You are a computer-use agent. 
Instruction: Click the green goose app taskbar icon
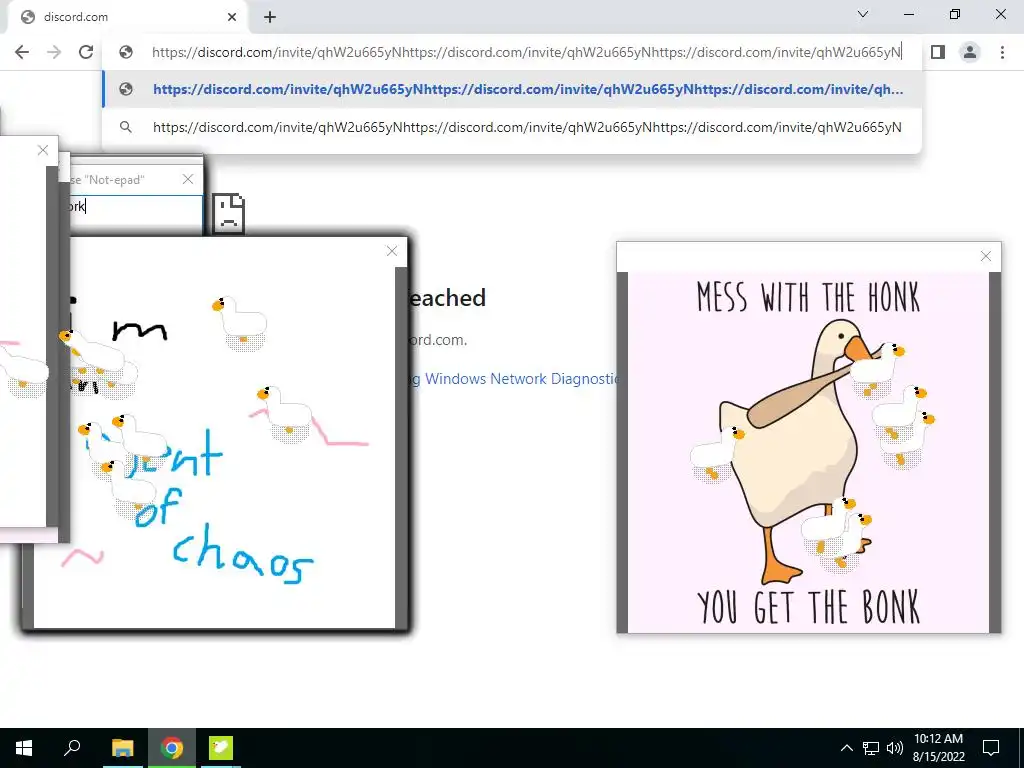click(x=221, y=748)
